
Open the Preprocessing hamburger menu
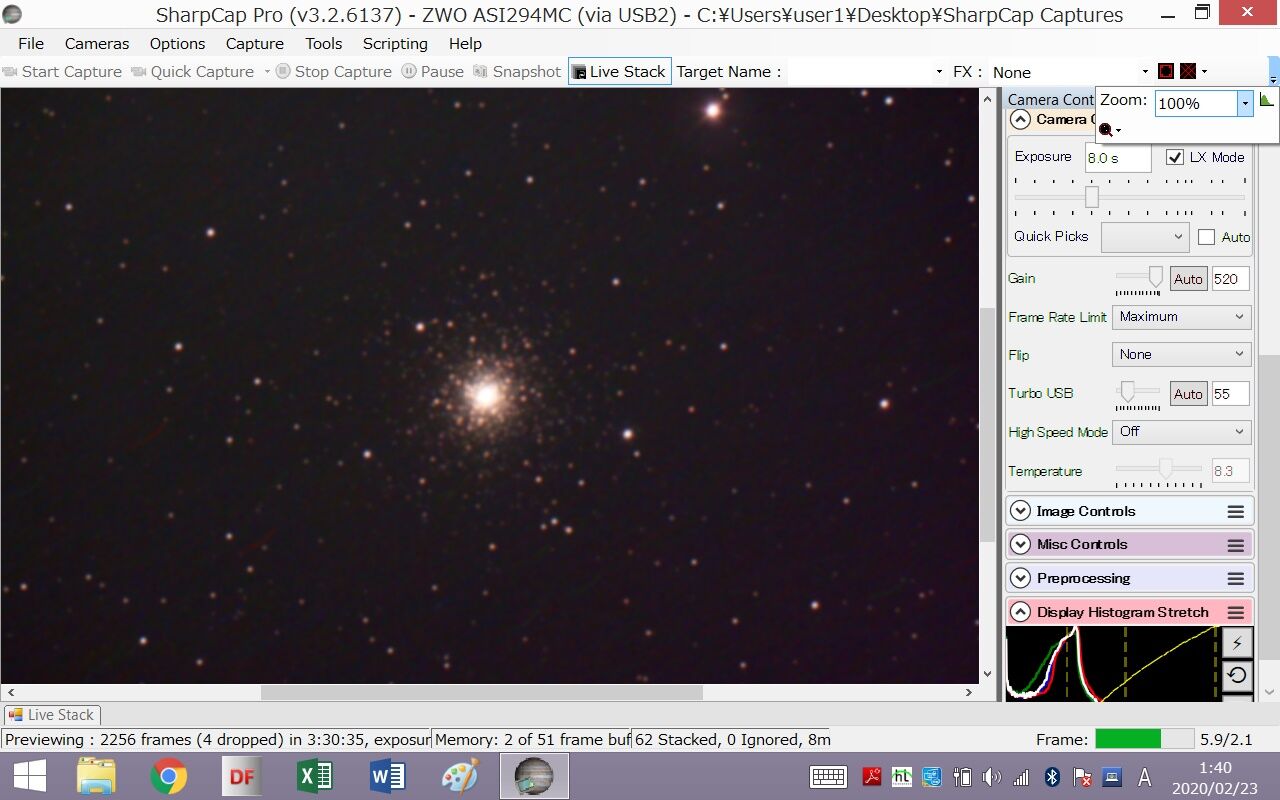pos(1236,579)
